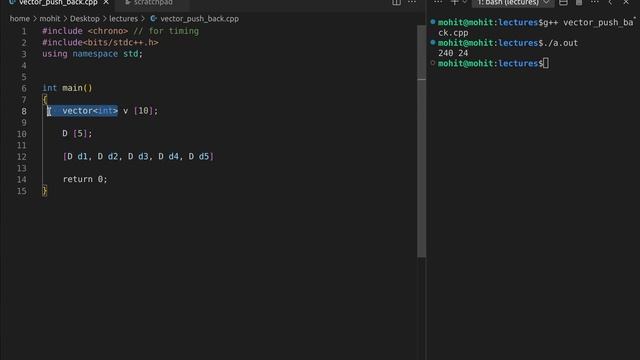Click 'return 0;' statement
The image size is (640, 360).
click(x=85, y=179)
